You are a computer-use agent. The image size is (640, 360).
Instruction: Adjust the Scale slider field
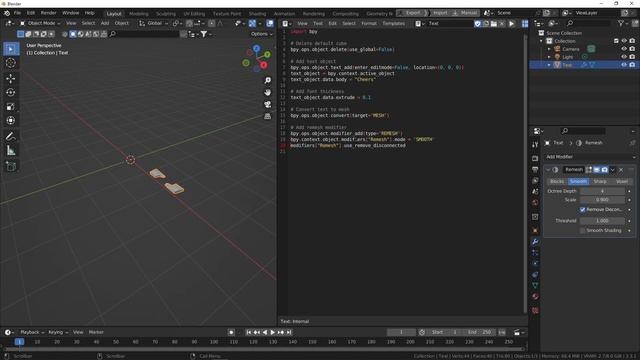(602, 200)
